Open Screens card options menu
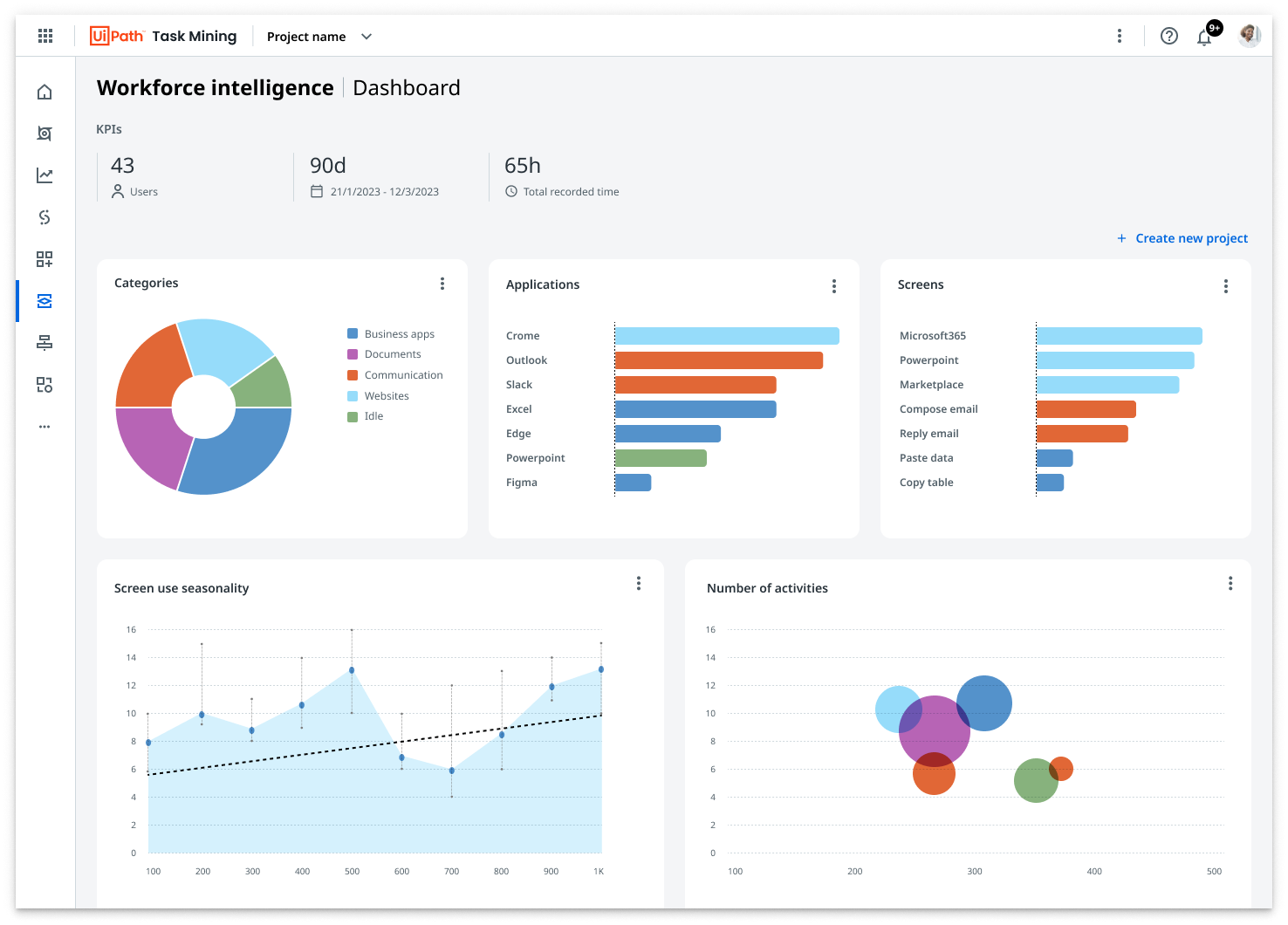The image size is (1288, 925). coord(1226,286)
